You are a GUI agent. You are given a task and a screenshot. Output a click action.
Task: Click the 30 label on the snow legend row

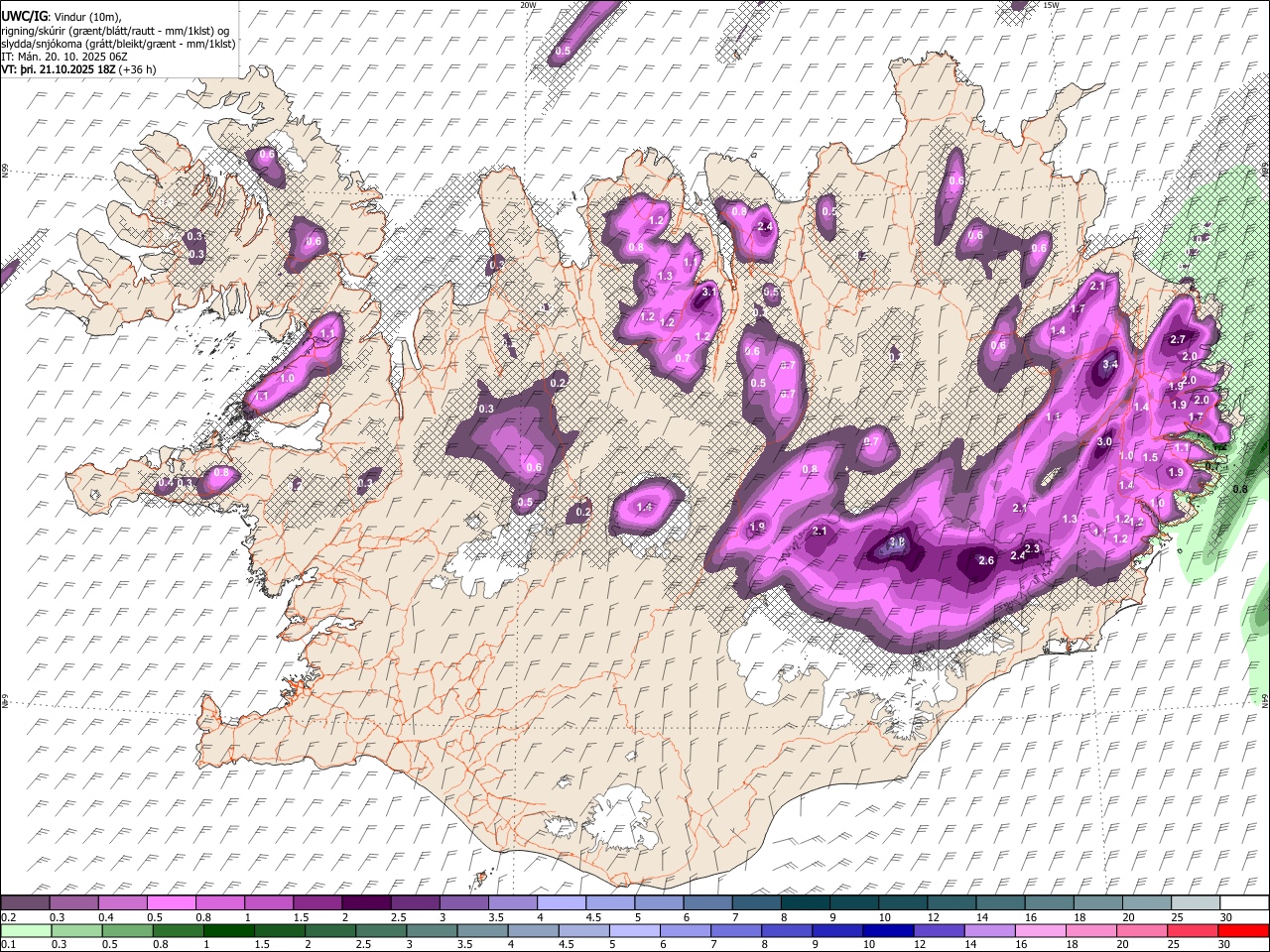point(1226,917)
